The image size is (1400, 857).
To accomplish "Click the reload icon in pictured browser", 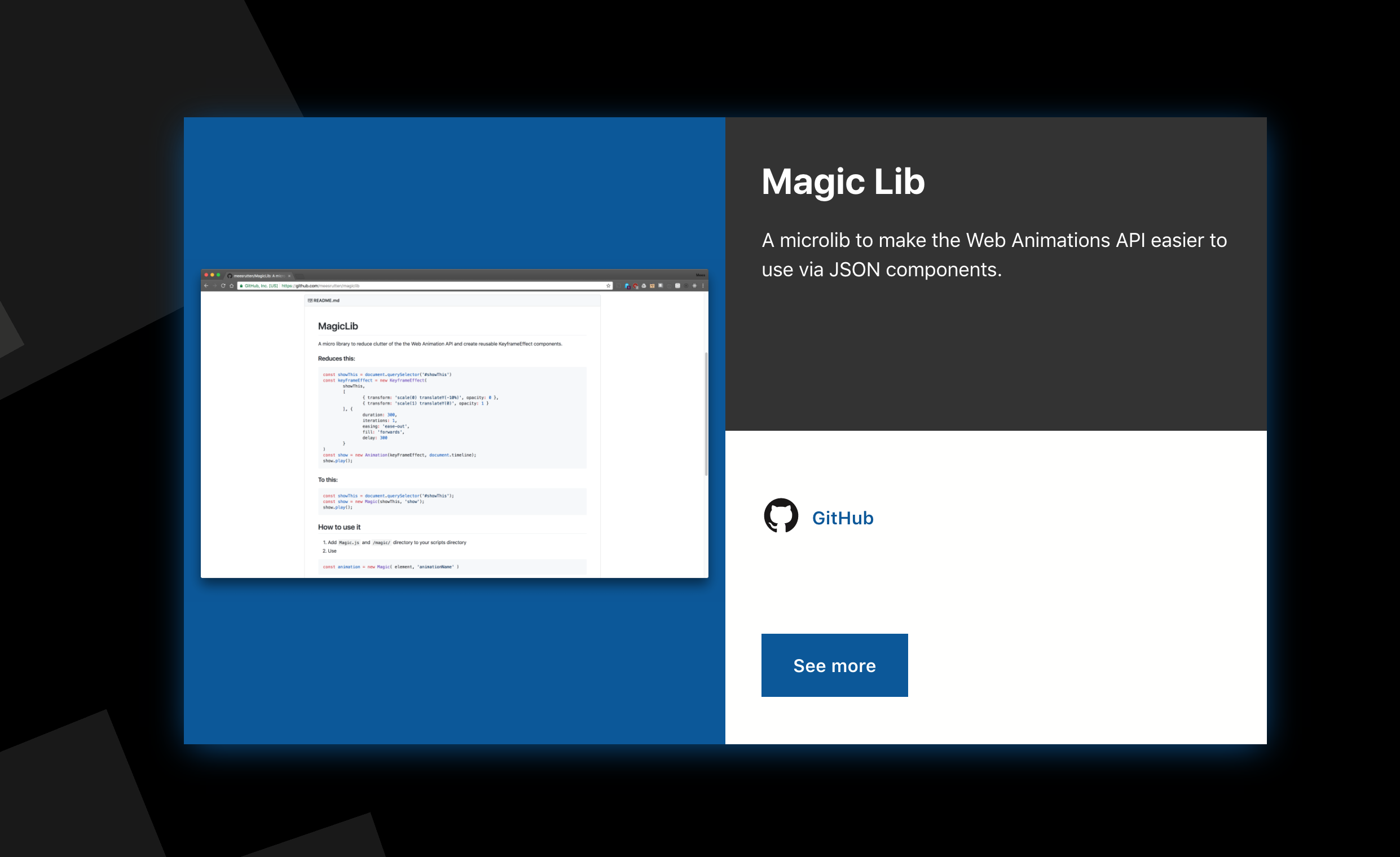I will (223, 286).
